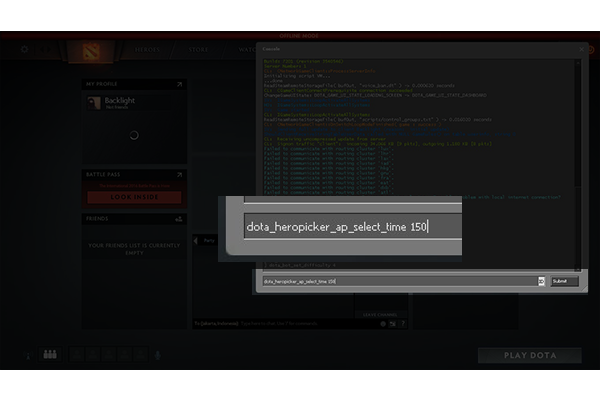The height and width of the screenshot is (400, 600).
Task: Click the Console Submit button
Action: point(564,281)
